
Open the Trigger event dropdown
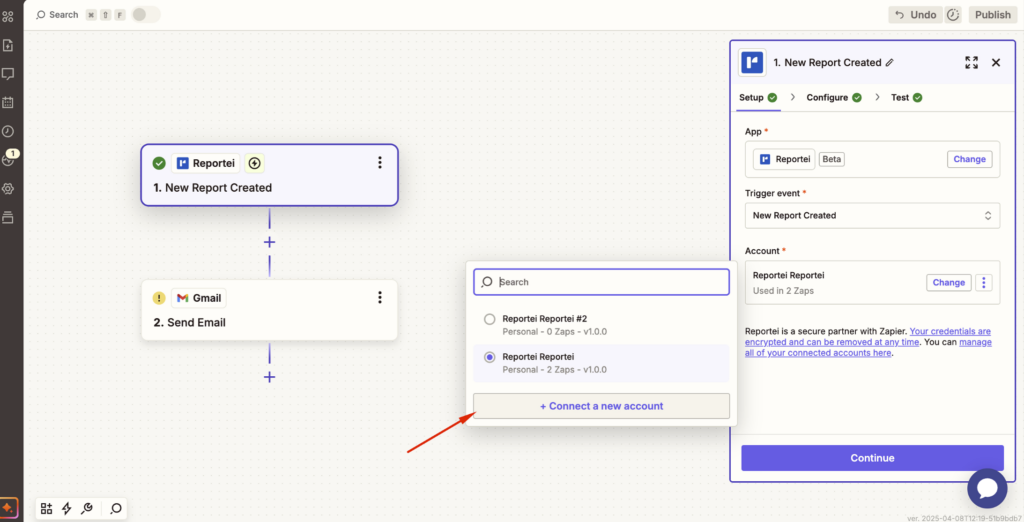(x=872, y=215)
